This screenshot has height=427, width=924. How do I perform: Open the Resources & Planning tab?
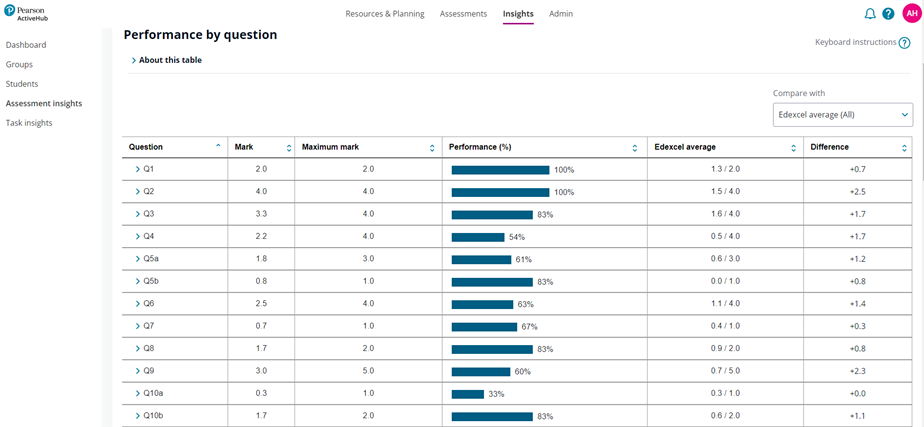(384, 14)
